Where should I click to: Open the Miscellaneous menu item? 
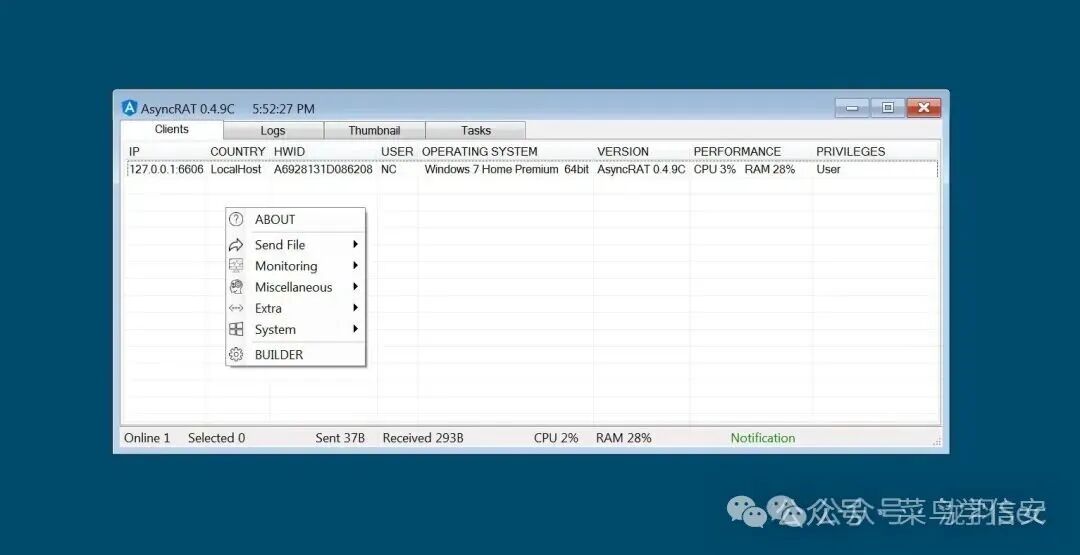295,287
